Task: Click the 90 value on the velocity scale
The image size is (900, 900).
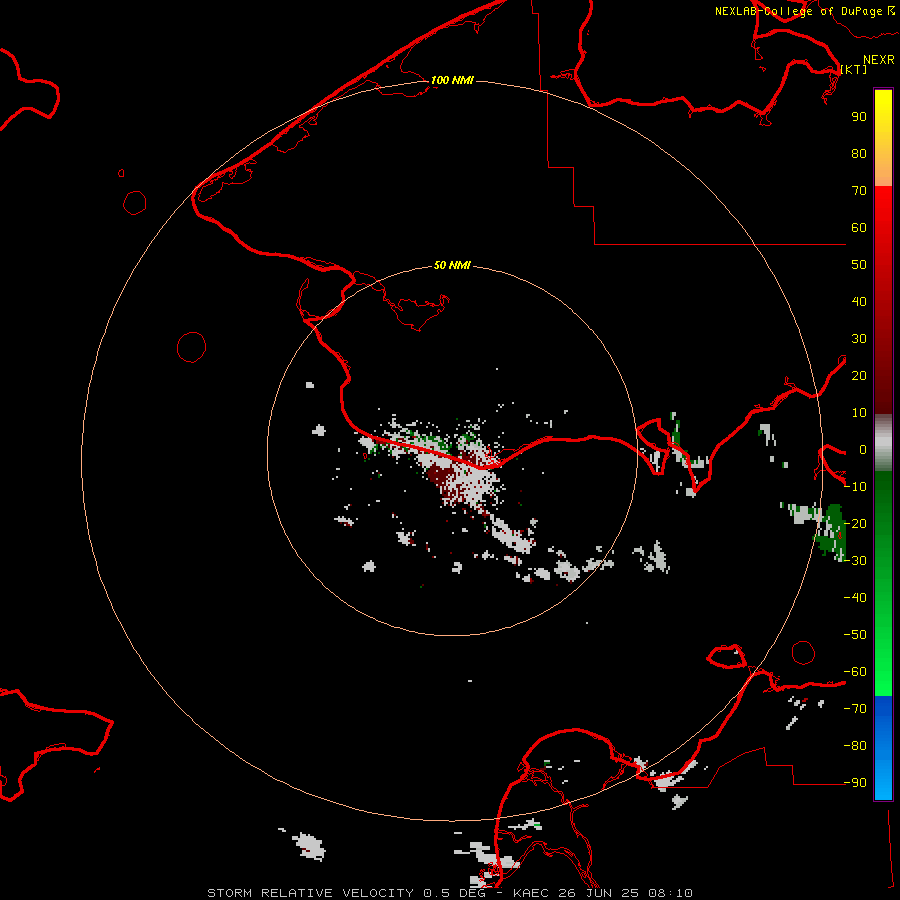Action: pos(859,117)
